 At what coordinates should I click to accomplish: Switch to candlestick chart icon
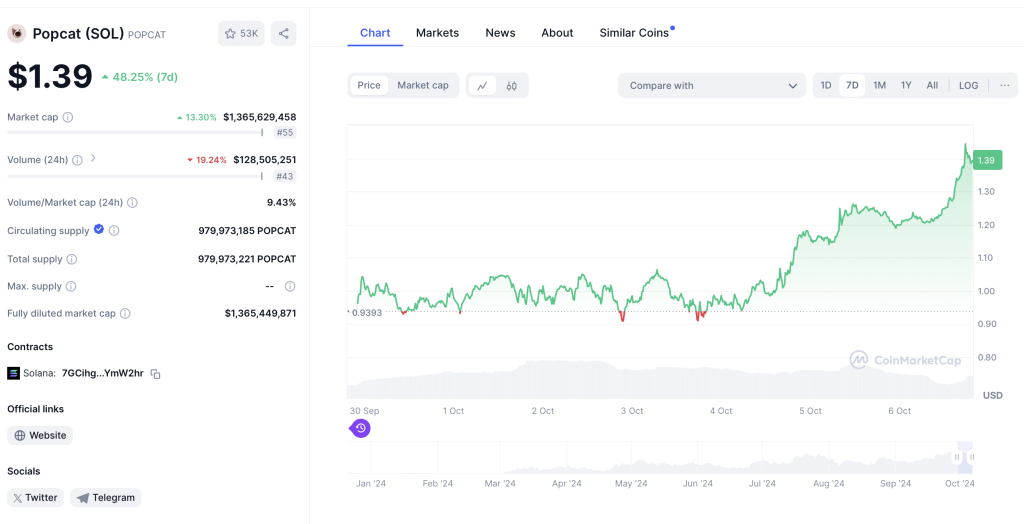tap(512, 86)
